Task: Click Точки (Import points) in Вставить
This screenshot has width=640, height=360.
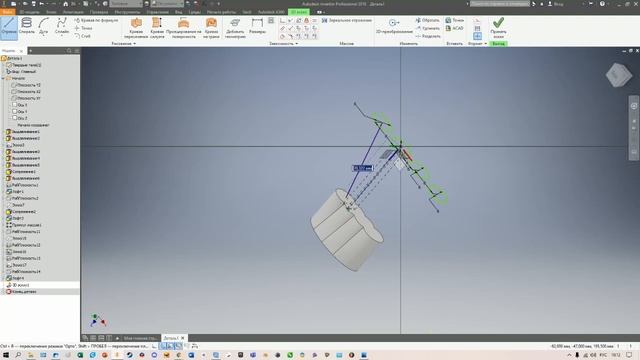Action: [455, 20]
